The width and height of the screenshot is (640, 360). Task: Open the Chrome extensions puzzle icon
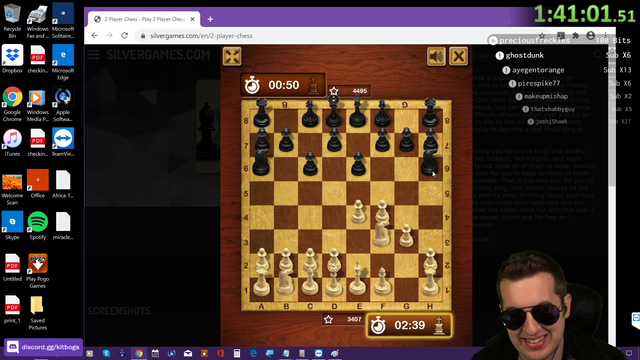click(576, 36)
